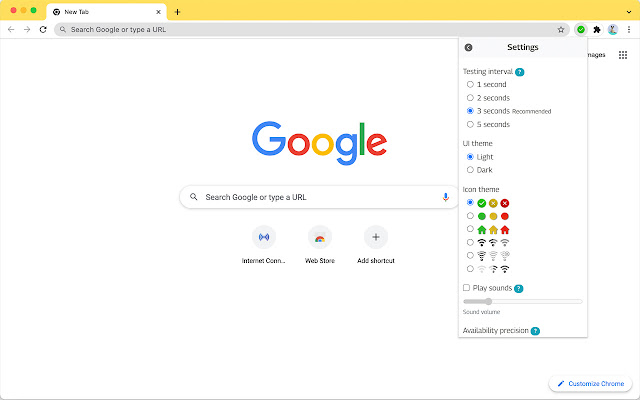640x400 pixels.
Task: Open the tab search chevron
Action: click(629, 12)
